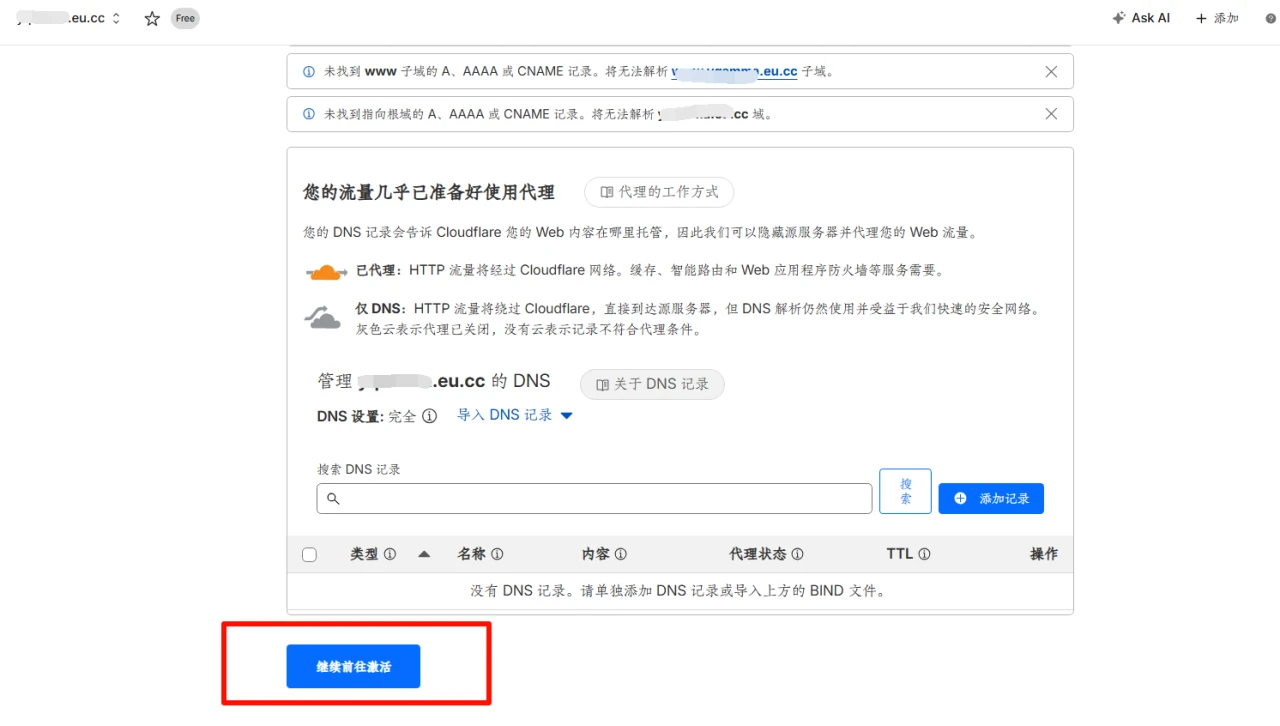Star the domain with the star icon
Image resolution: width=1280 pixels, height=726 pixels.
[x=152, y=19]
